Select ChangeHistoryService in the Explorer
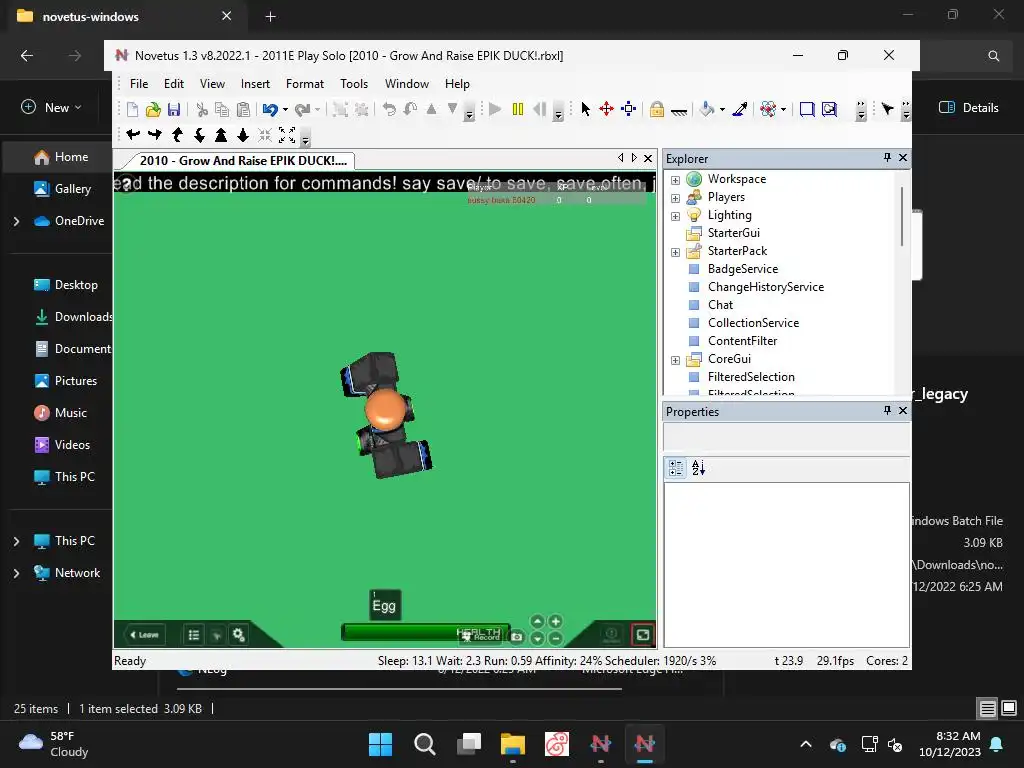1024x768 pixels. click(x=765, y=287)
